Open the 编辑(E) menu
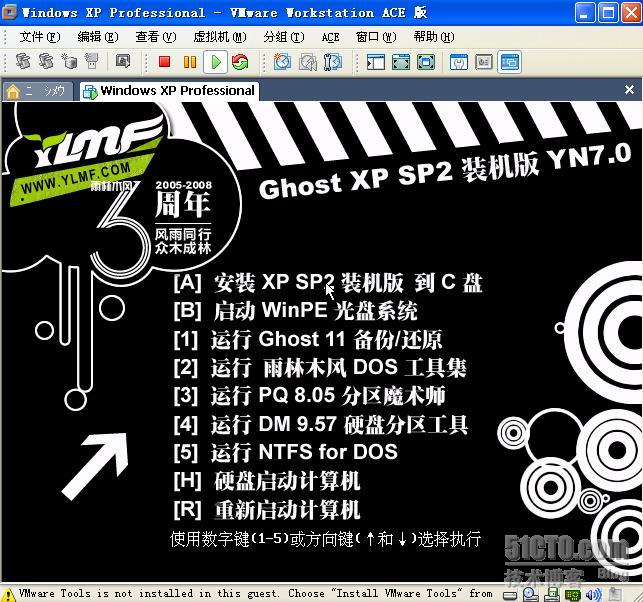 [98, 37]
